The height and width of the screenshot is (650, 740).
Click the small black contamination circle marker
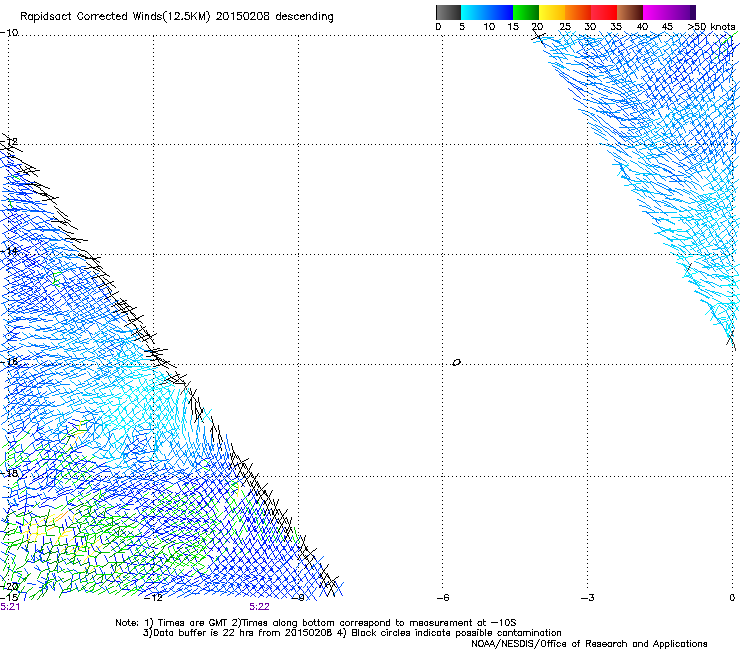click(x=456, y=363)
